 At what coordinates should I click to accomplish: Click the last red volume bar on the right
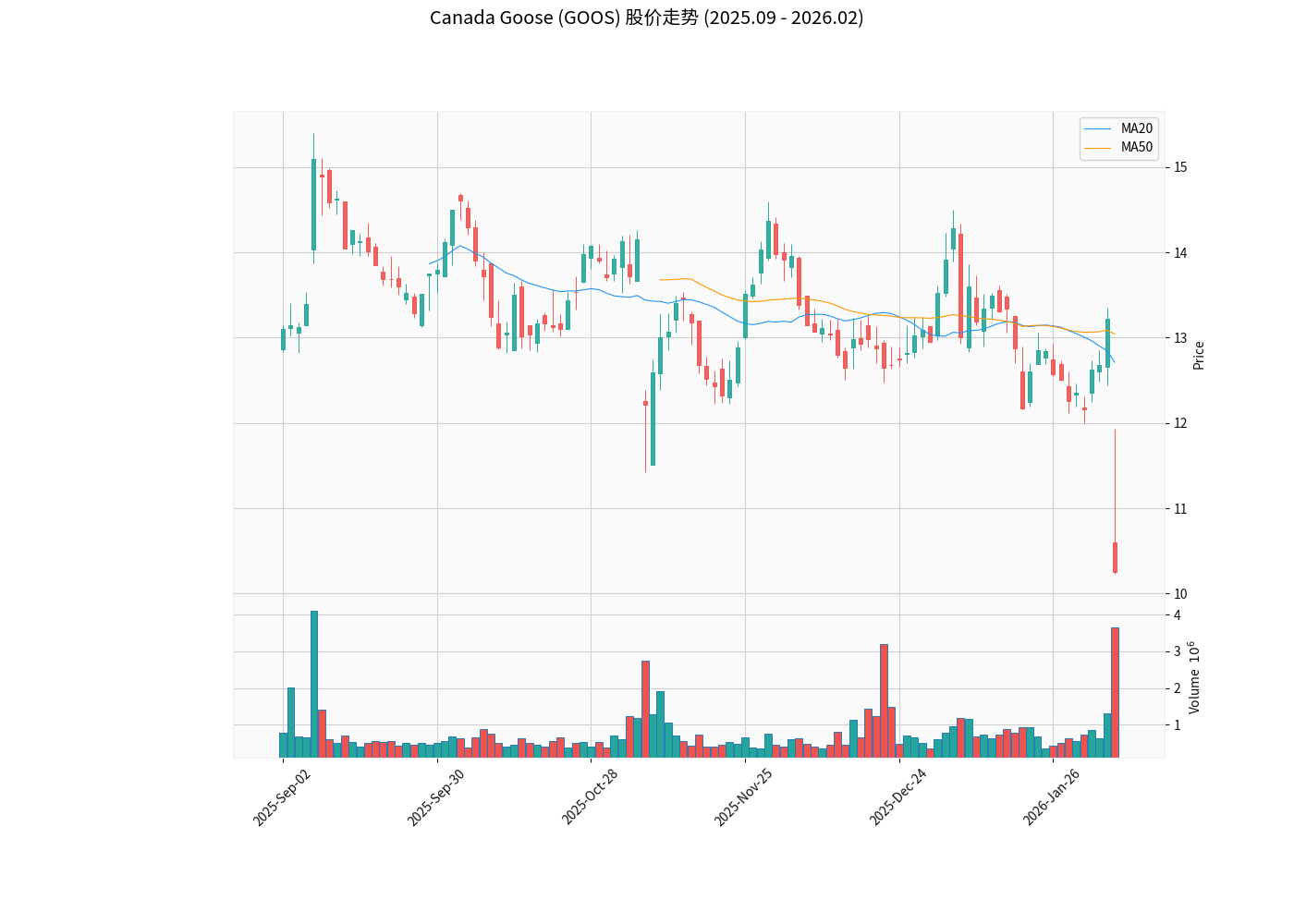pos(1115,693)
